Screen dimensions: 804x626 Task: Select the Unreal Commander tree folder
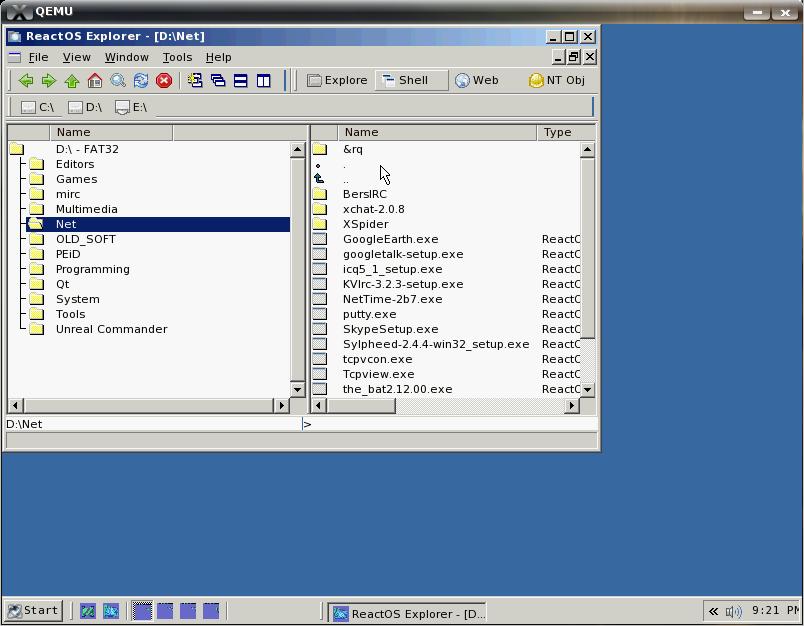111,329
